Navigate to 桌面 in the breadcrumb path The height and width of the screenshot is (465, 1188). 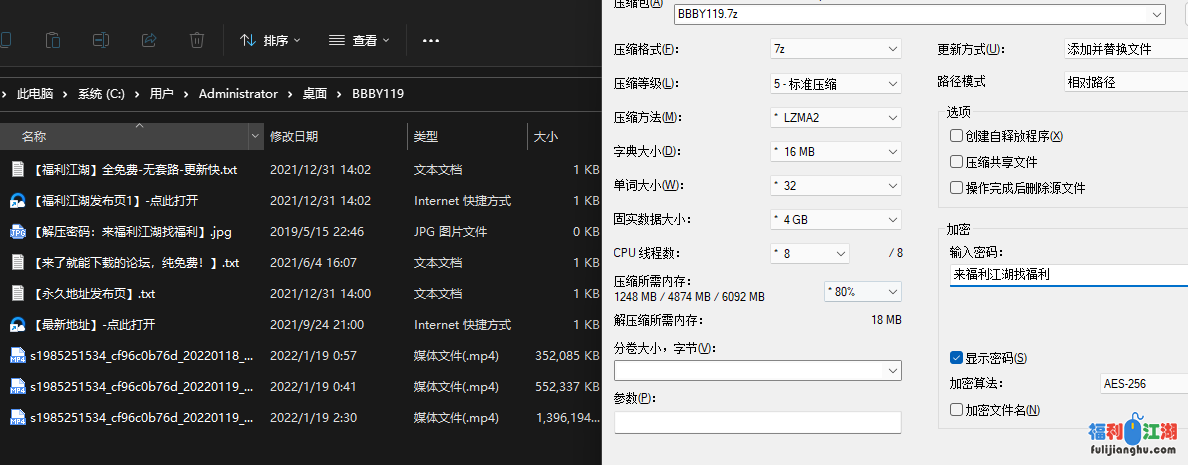coord(314,94)
